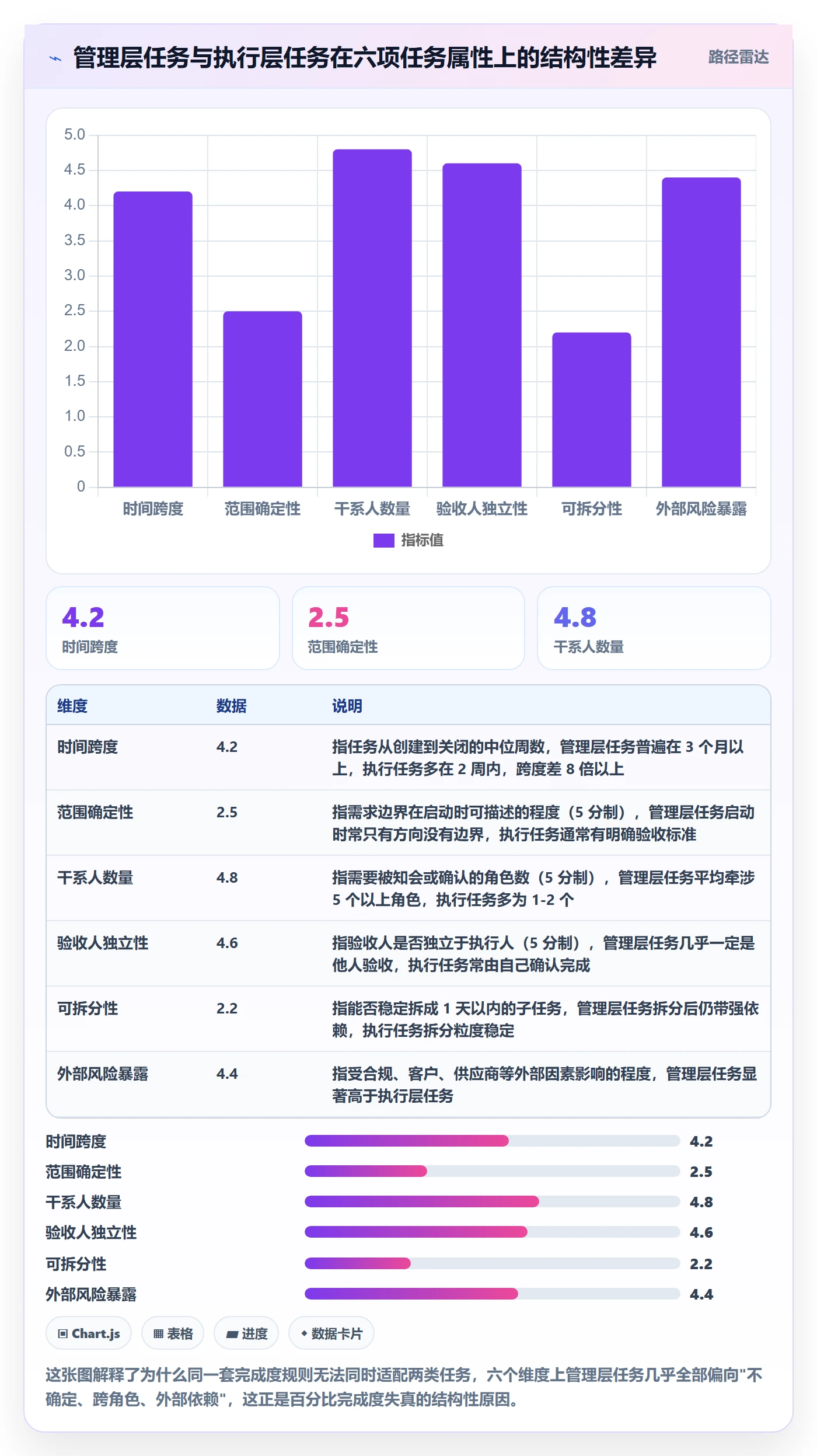Click the 4.6 value in the table
This screenshot has width=817, height=1456.
pyautogui.click(x=227, y=943)
